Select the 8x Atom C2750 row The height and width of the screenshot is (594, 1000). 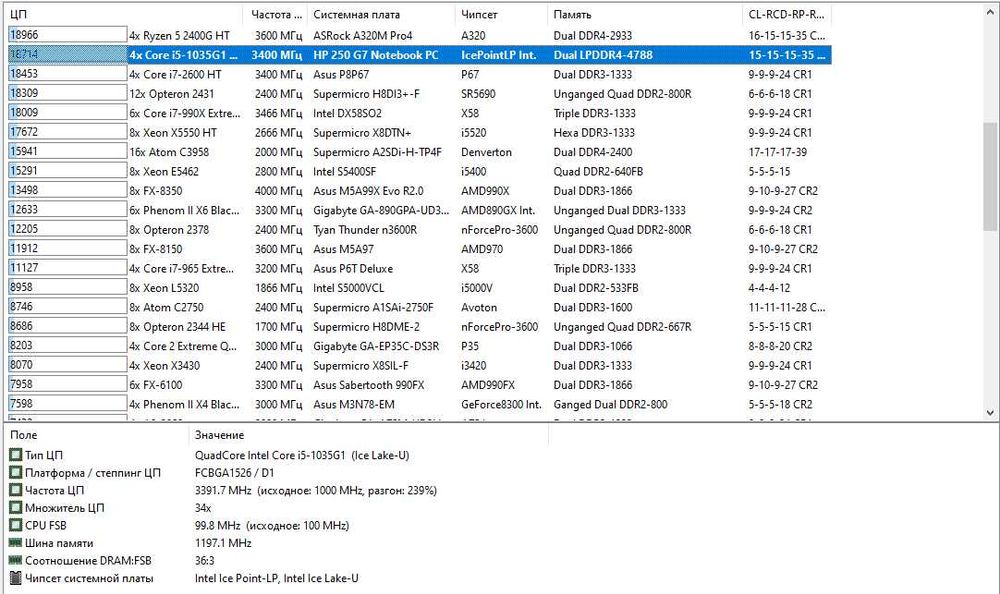[x=420, y=308]
